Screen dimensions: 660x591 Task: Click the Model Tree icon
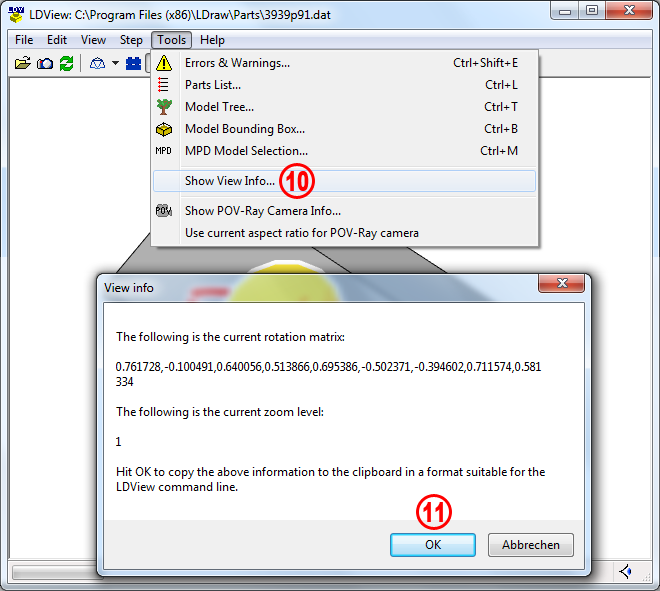tap(164, 107)
